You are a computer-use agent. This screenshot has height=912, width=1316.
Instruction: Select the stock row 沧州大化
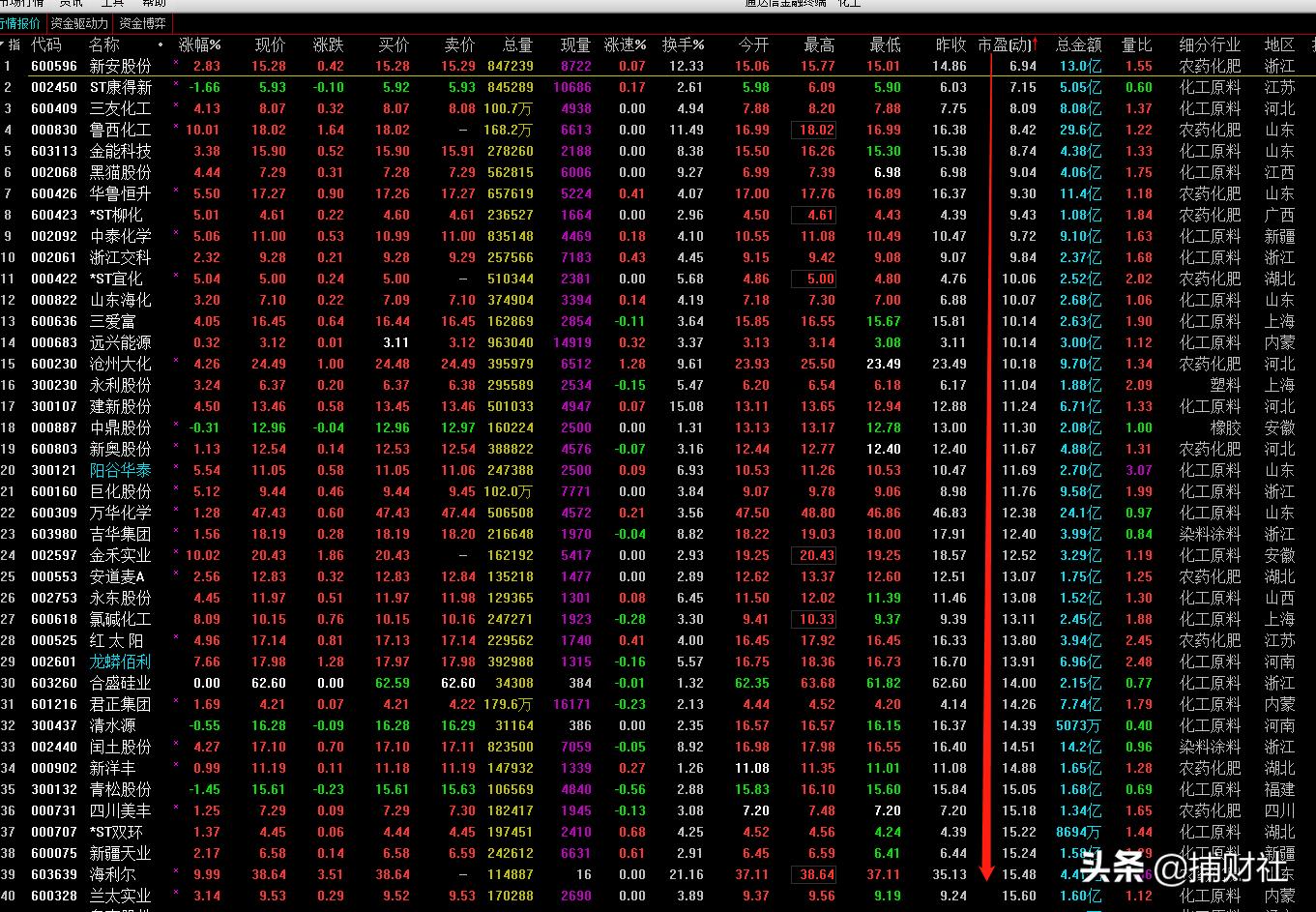120,364
